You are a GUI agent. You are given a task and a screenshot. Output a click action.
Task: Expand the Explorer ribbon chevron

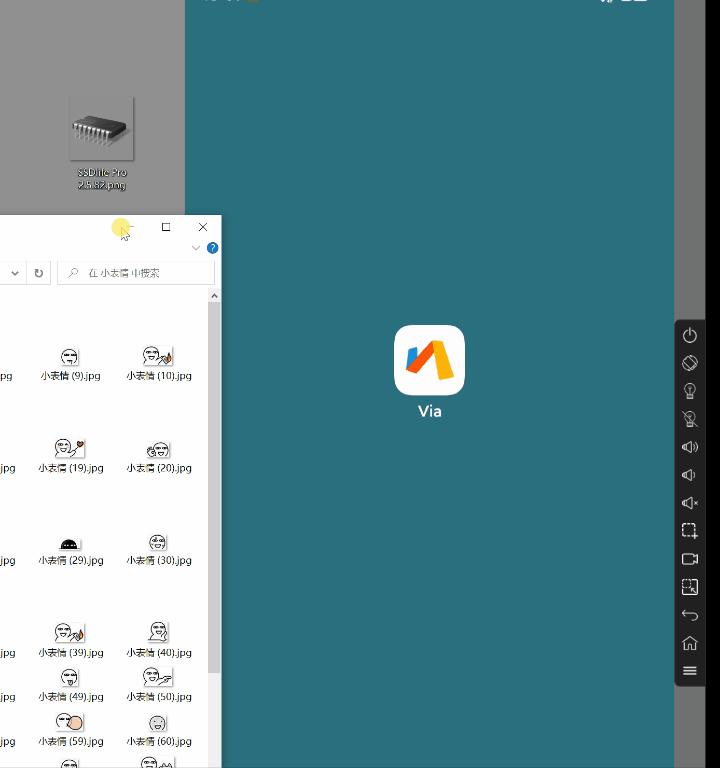pos(196,248)
